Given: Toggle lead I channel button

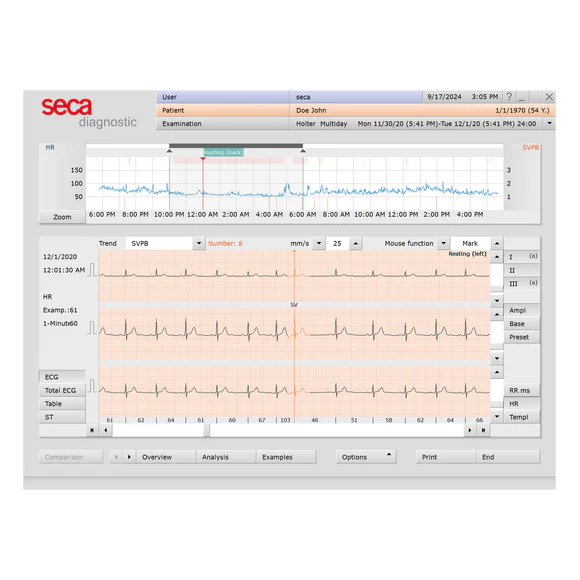Looking at the screenshot, I should (522, 257).
